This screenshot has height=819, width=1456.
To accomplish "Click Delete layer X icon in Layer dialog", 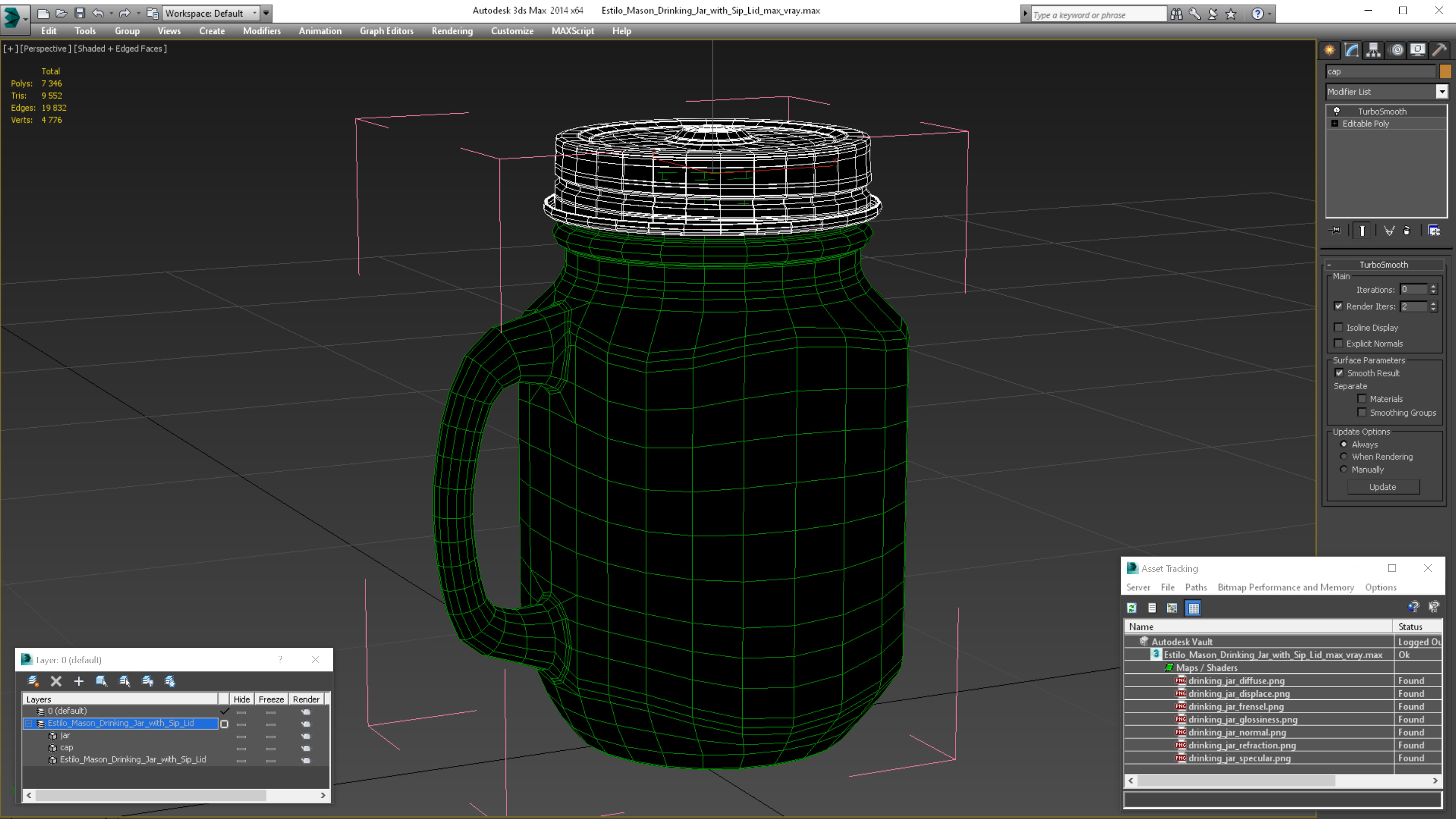I will coord(56,681).
